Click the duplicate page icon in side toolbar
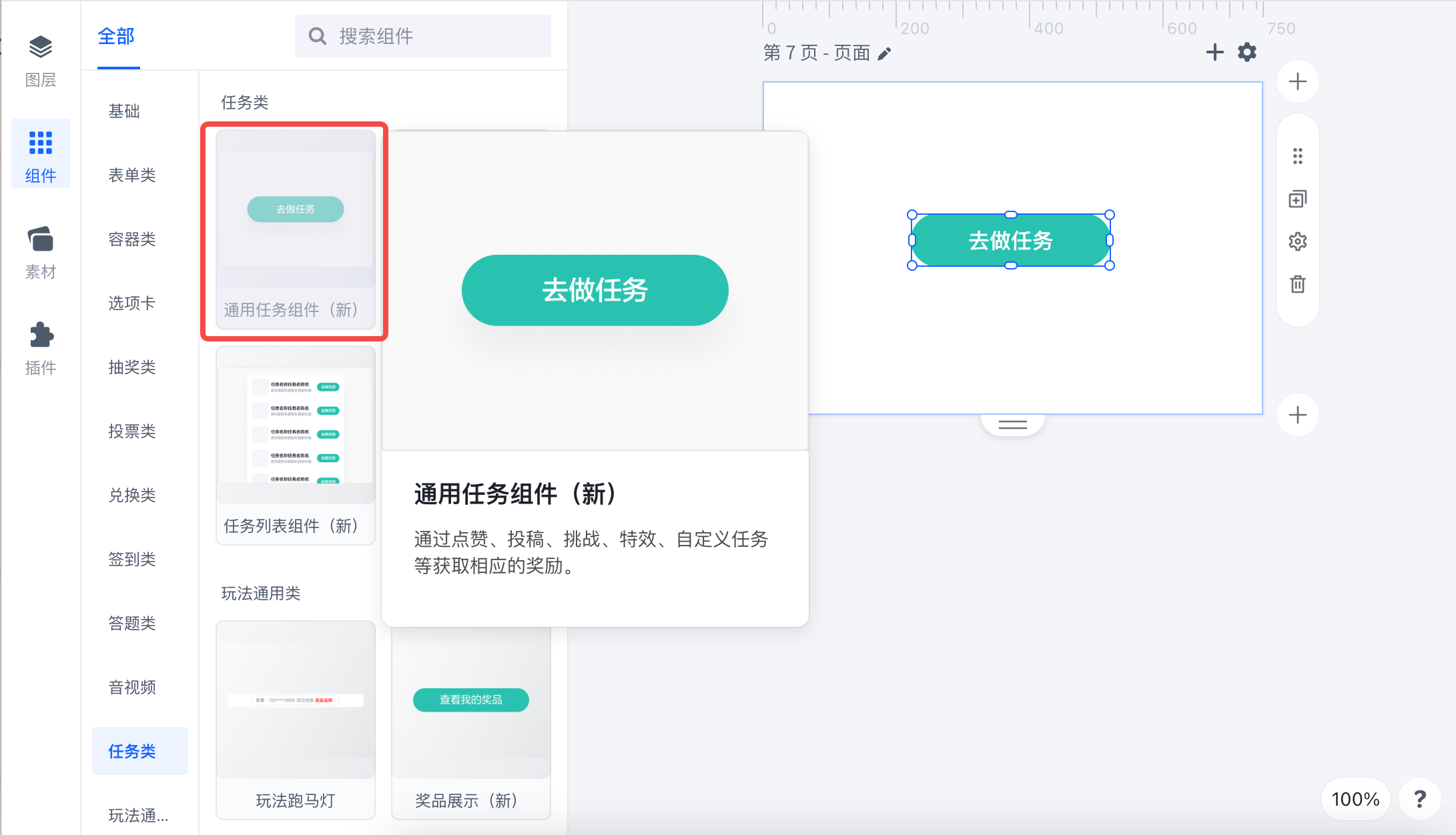Image resolution: width=1456 pixels, height=835 pixels. click(x=1298, y=199)
